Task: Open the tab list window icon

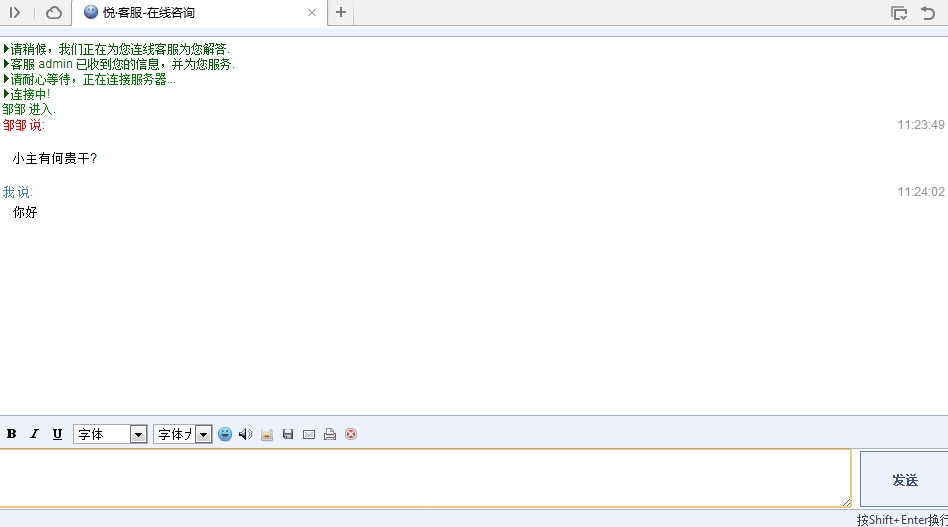Action: [899, 13]
